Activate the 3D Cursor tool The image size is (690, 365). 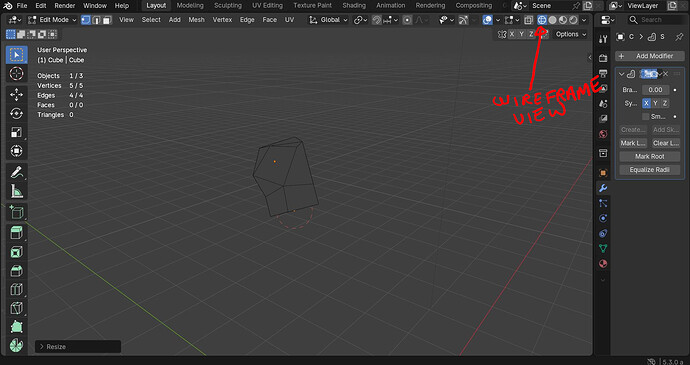point(17,74)
